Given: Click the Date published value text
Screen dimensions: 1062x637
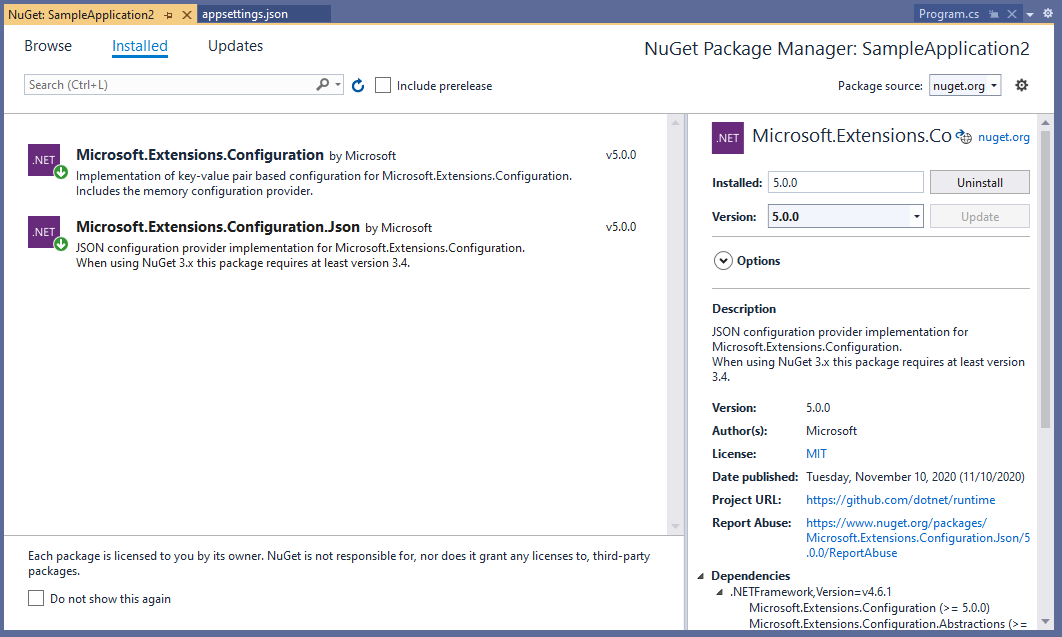Looking at the screenshot, I should 915,477.
